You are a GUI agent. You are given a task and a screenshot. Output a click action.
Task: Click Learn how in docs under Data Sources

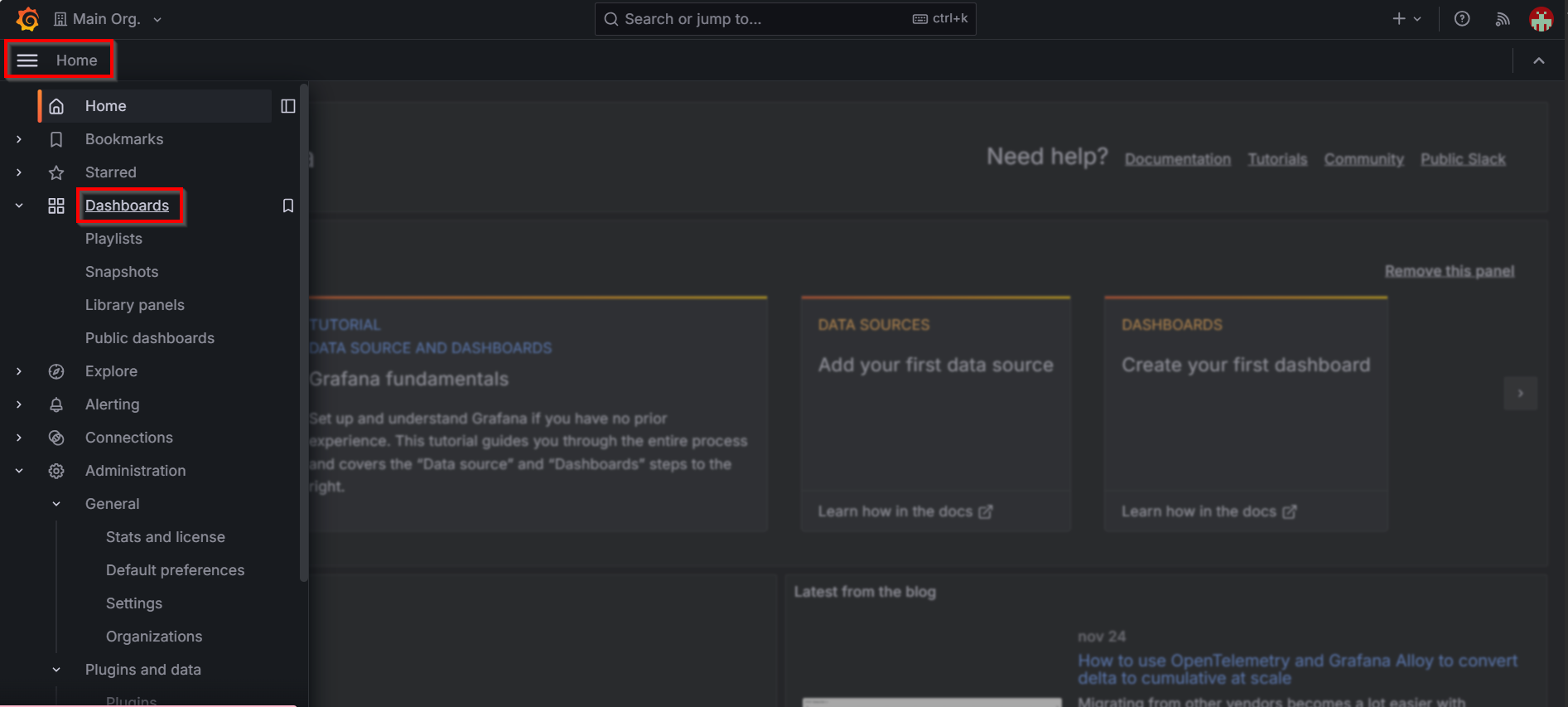click(x=905, y=511)
